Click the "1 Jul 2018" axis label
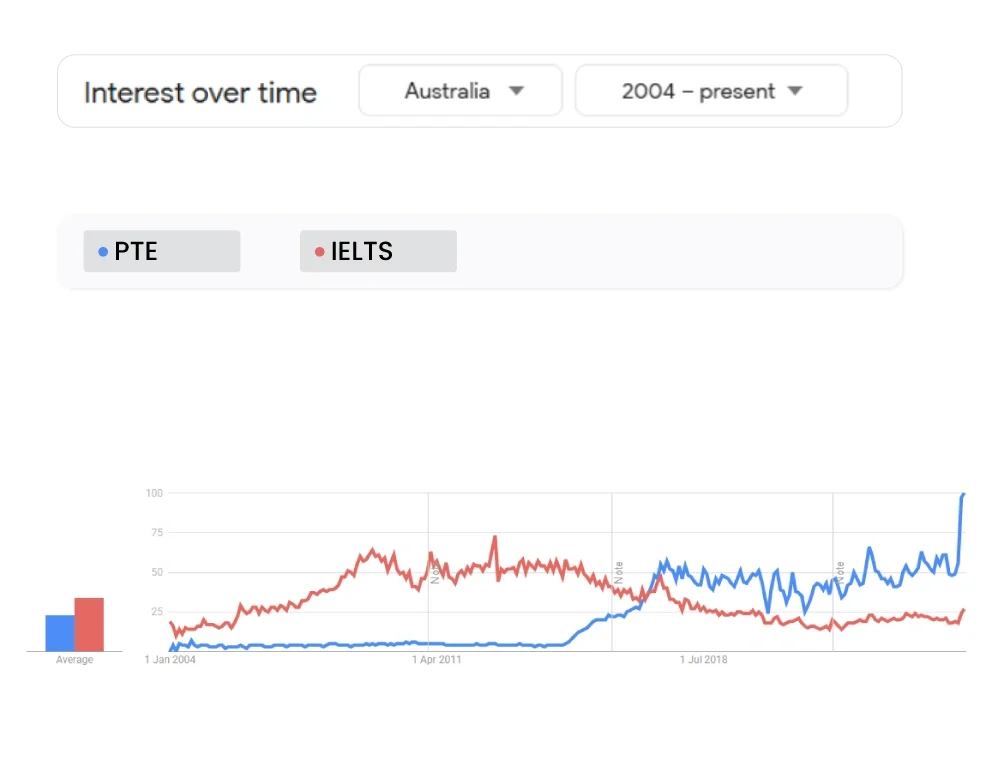The height and width of the screenshot is (758, 1000). [x=704, y=660]
